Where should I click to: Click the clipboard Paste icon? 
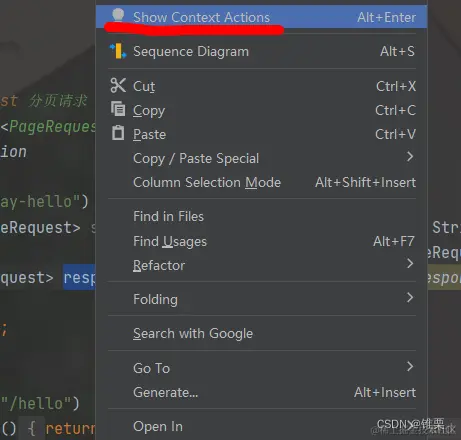pyautogui.click(x=118, y=133)
